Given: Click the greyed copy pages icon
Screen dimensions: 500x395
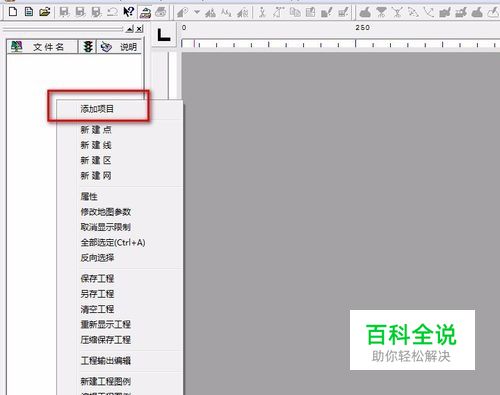Looking at the screenshot, I should click(295, 12).
